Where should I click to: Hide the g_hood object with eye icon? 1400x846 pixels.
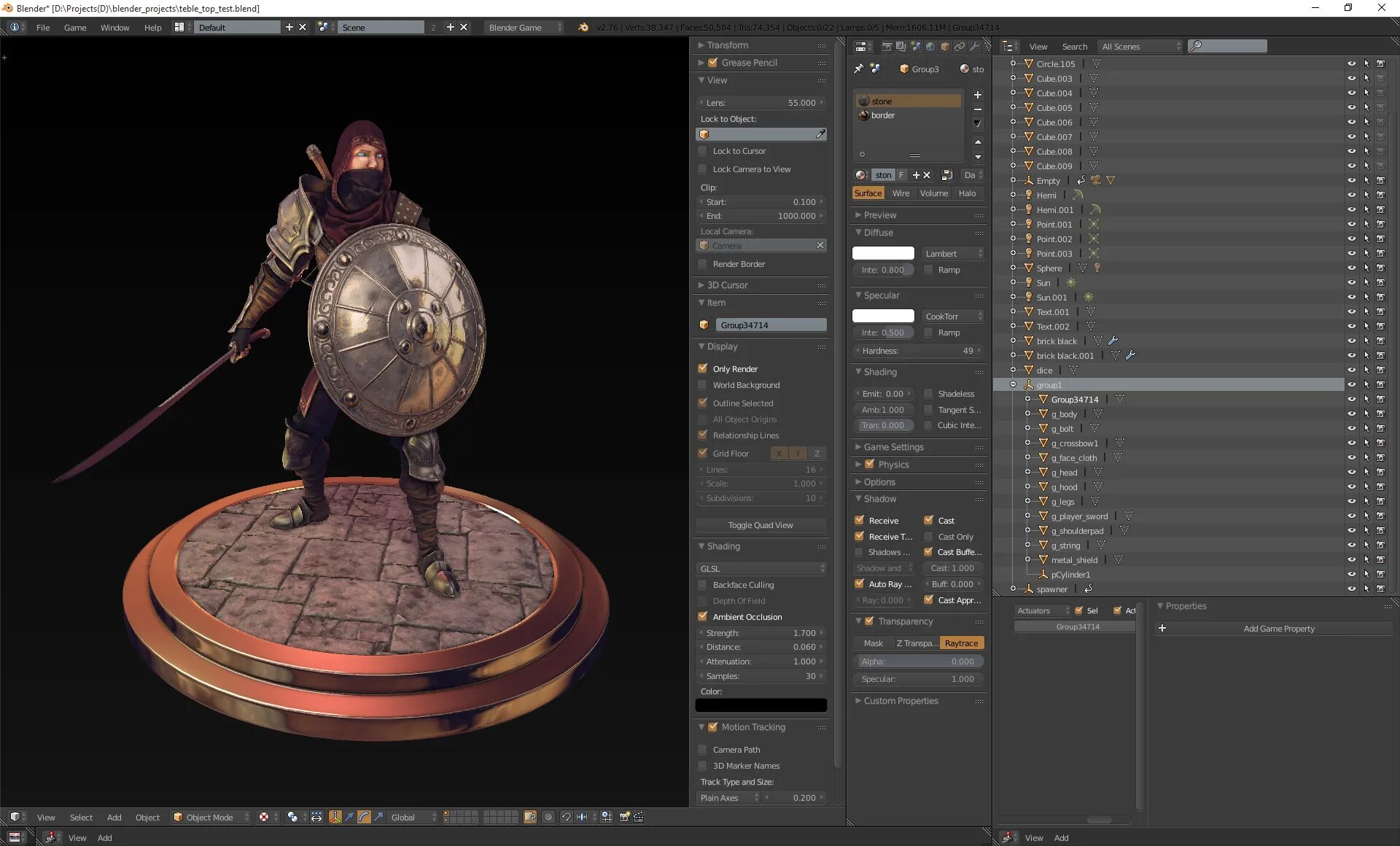[1351, 486]
